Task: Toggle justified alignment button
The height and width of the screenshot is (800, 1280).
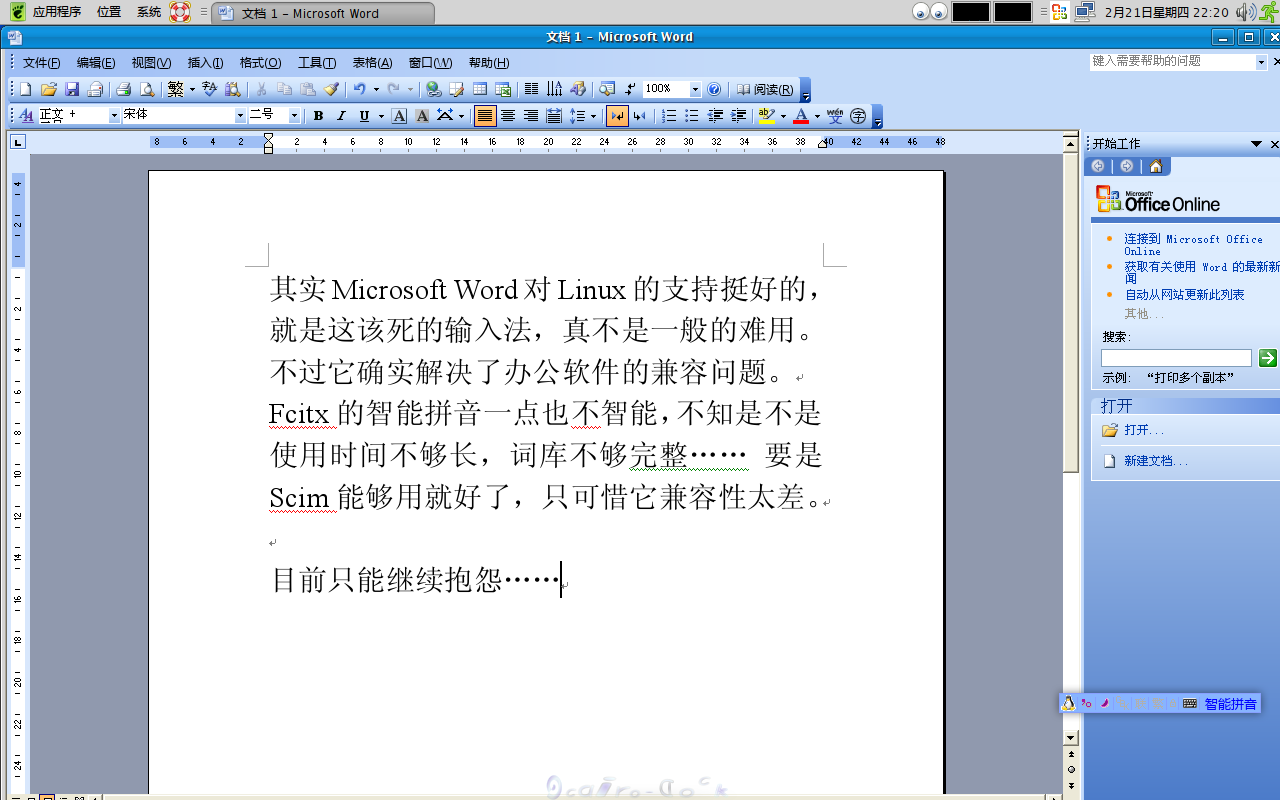Action: click(x=485, y=116)
